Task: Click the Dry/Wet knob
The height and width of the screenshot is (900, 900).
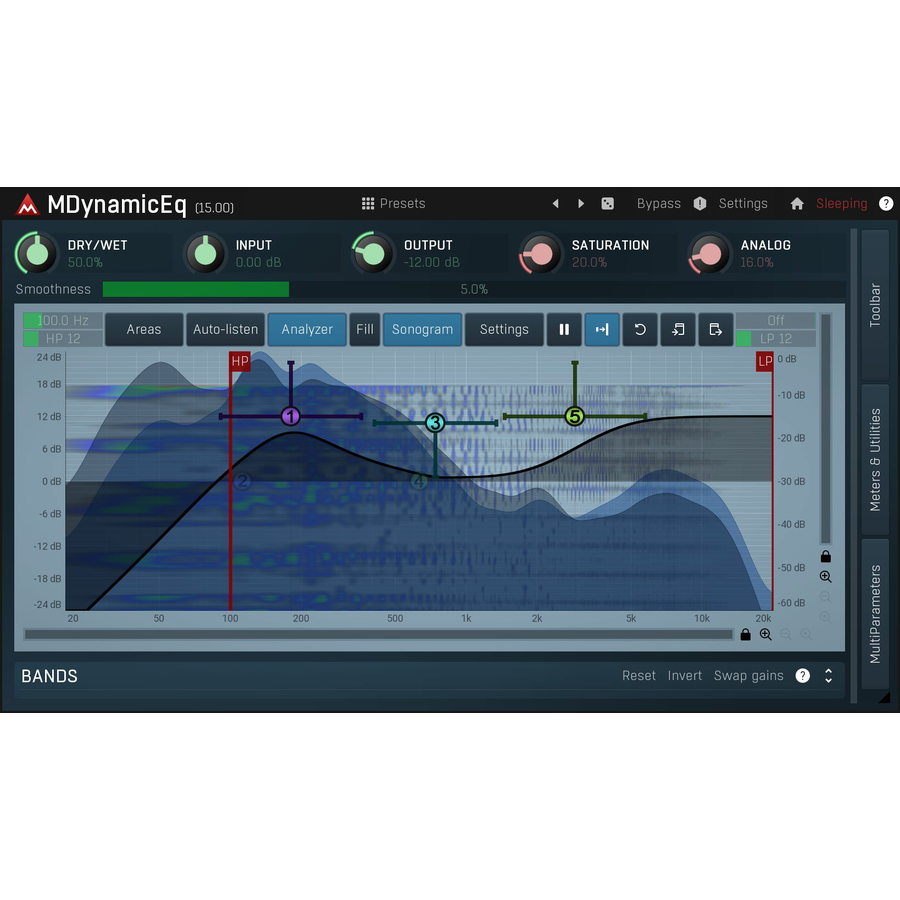Action: pyautogui.click(x=37, y=253)
